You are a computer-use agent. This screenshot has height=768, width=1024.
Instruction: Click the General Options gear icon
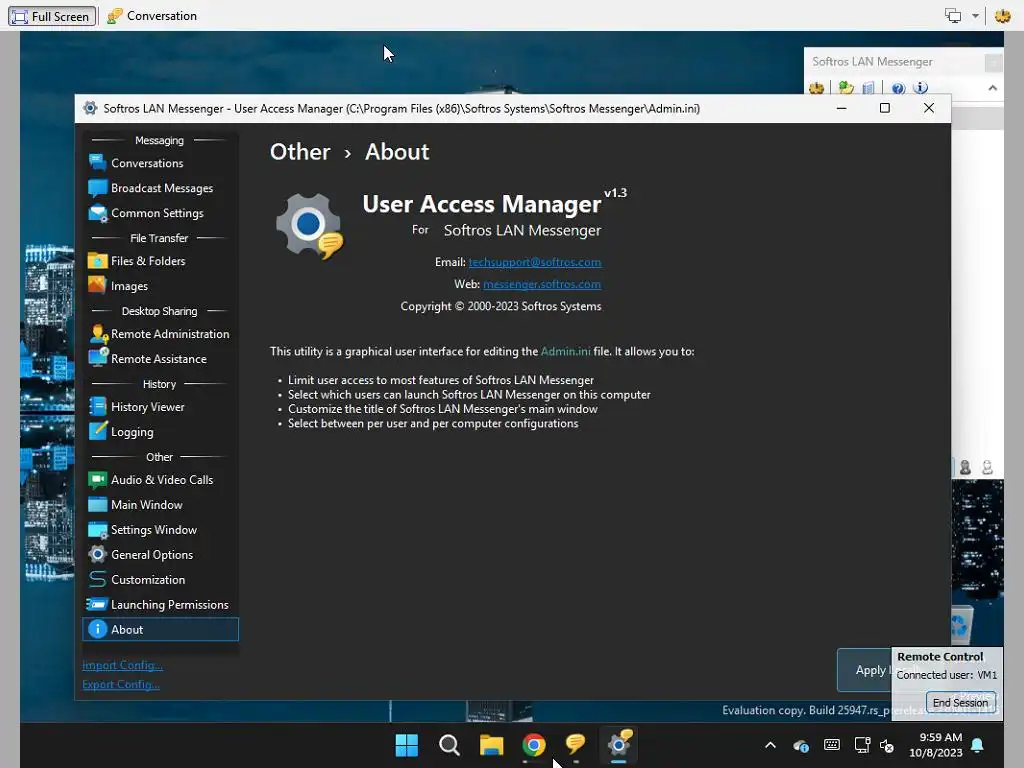click(98, 554)
